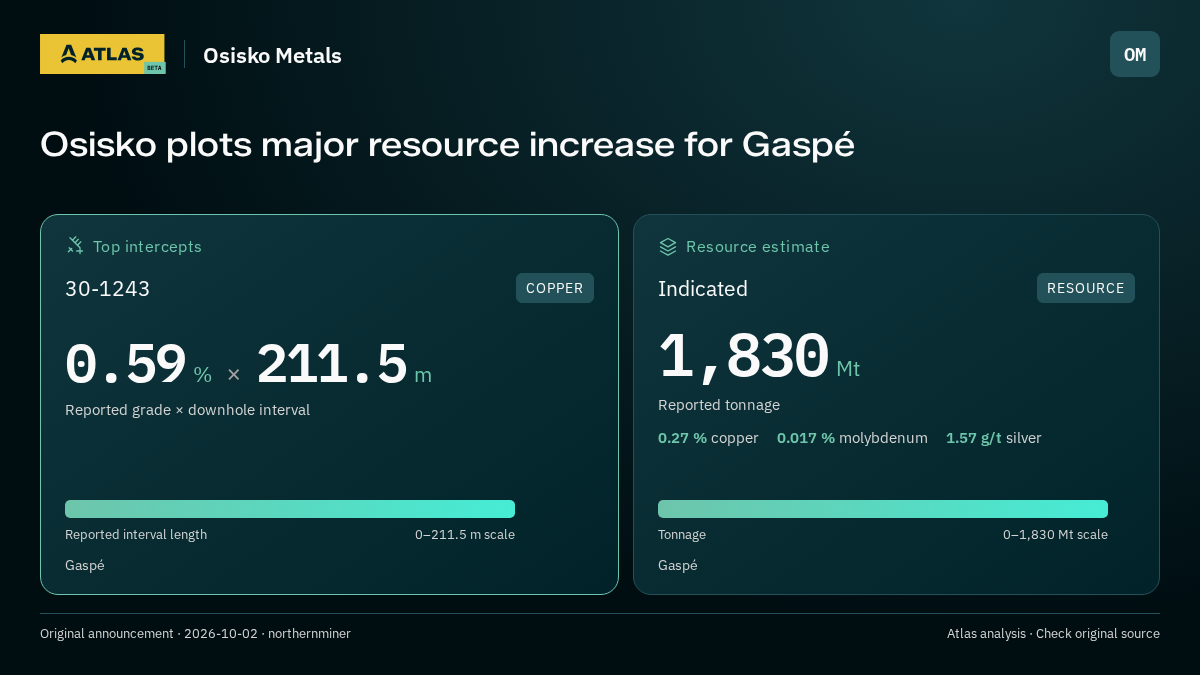Click the '0–1,830 Mt scale' label
Image resolution: width=1200 pixels, height=675 pixels.
click(x=1055, y=535)
